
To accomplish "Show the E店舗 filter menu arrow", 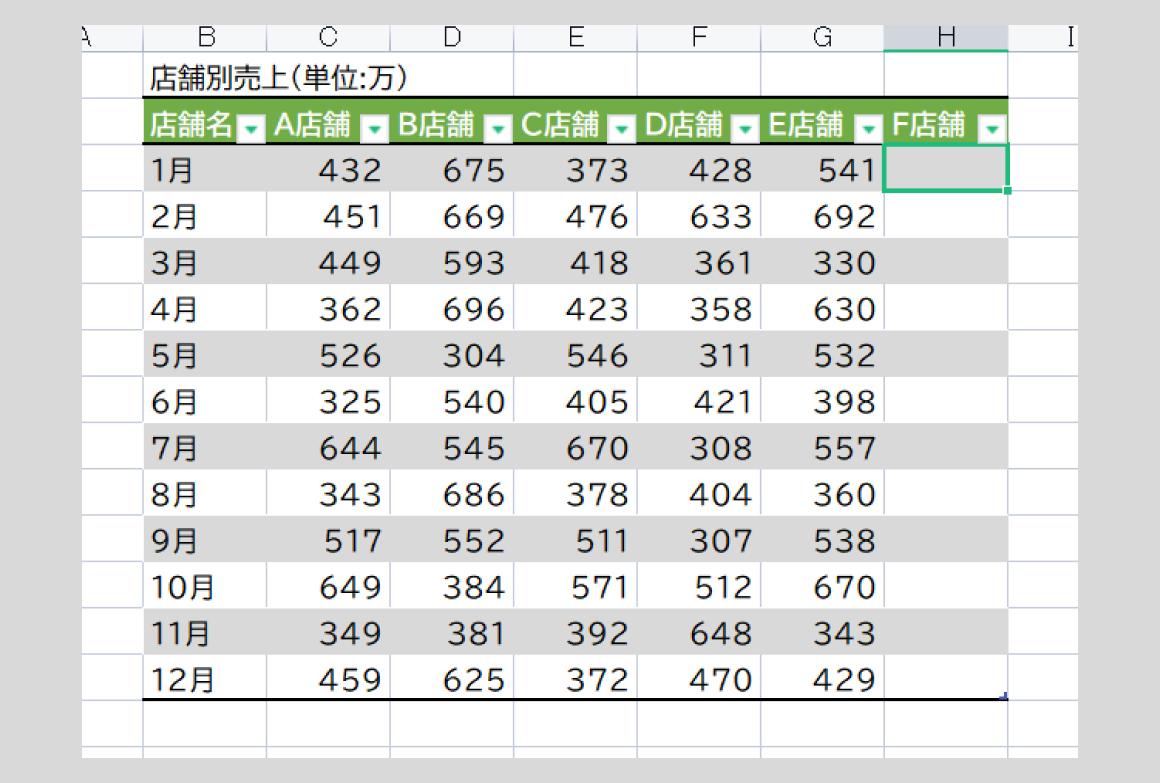I will point(869,129).
